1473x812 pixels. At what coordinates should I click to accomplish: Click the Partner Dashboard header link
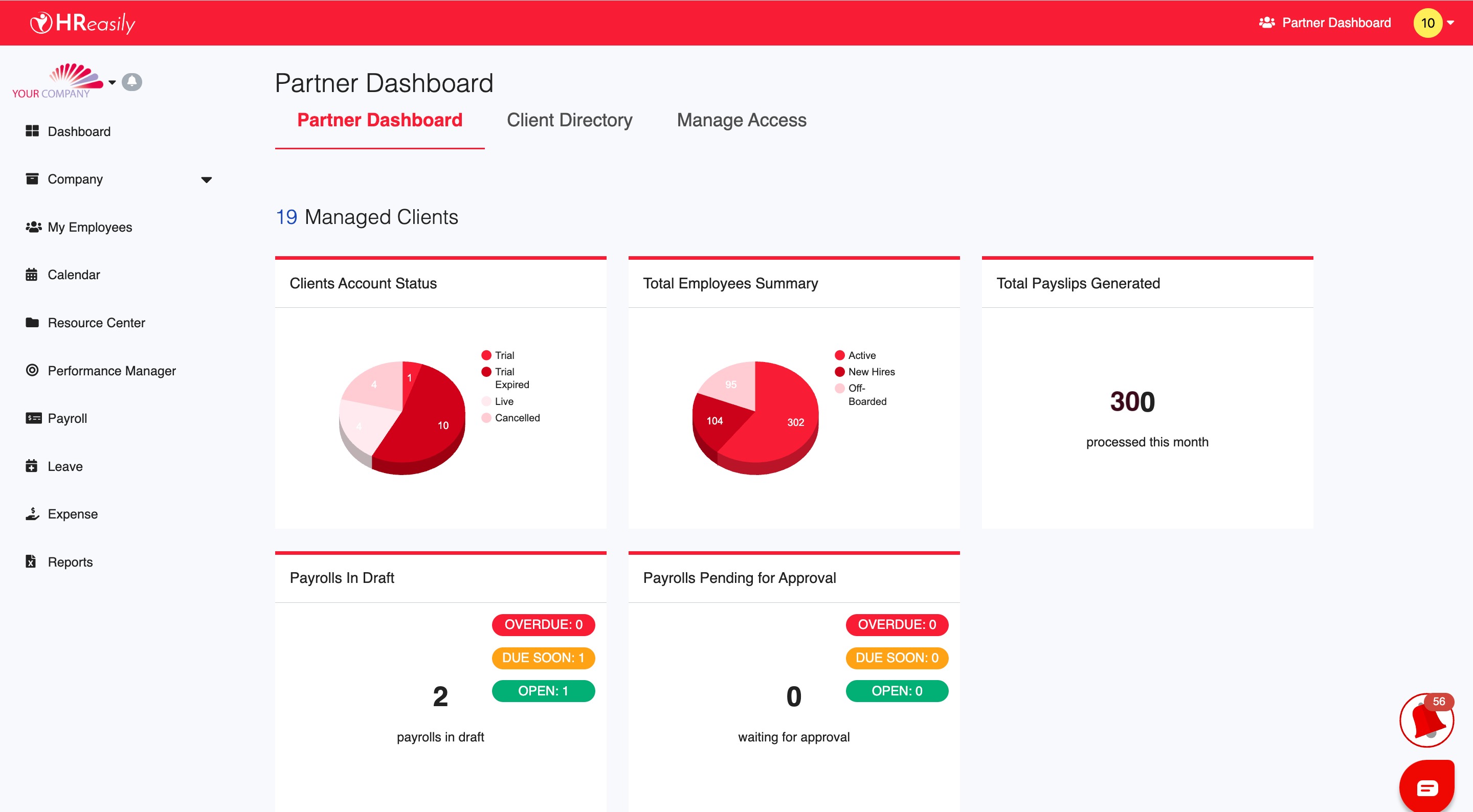pos(1325,23)
